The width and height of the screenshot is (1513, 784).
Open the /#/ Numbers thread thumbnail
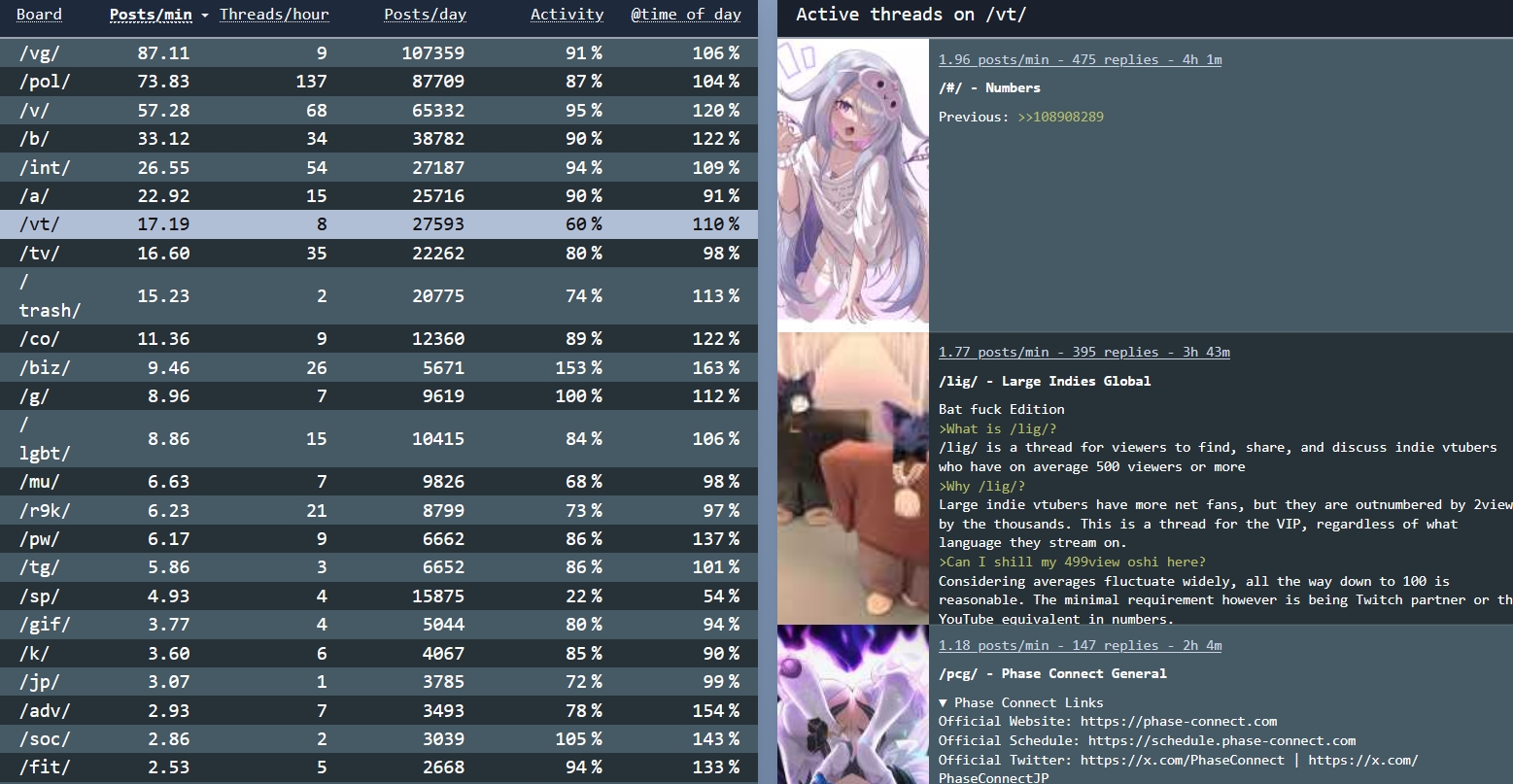click(x=853, y=185)
